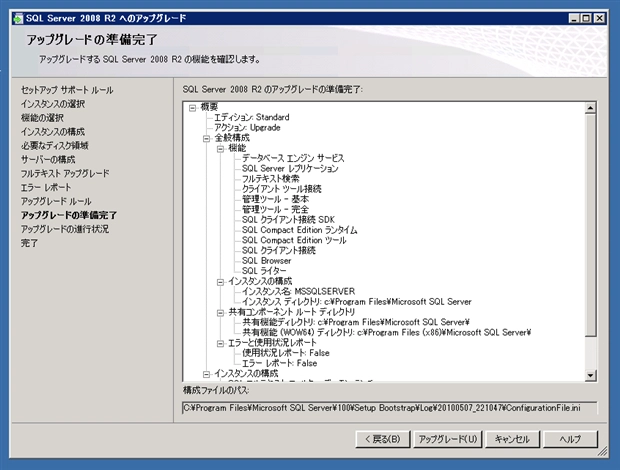Click the キャンセル button
This screenshot has height=470, width=620.
(512, 439)
